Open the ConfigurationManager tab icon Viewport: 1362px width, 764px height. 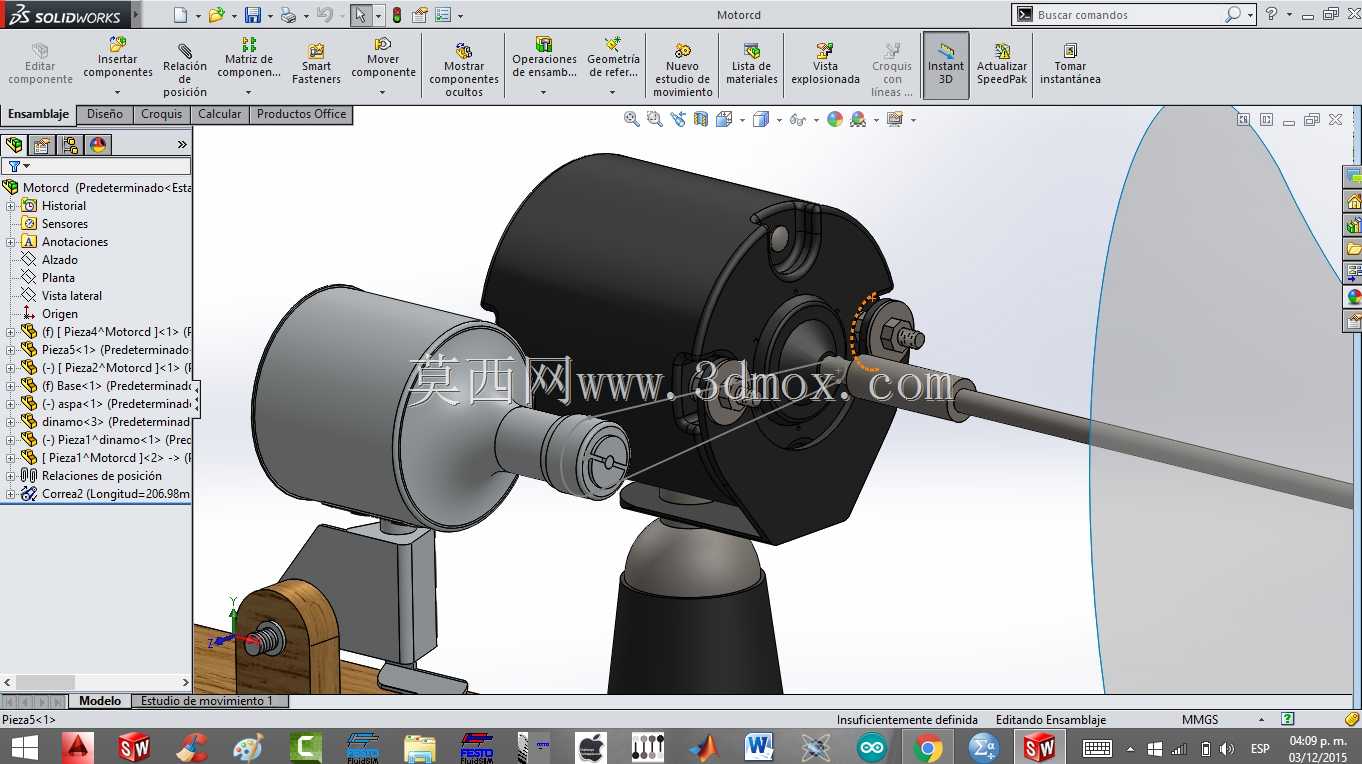pos(70,145)
